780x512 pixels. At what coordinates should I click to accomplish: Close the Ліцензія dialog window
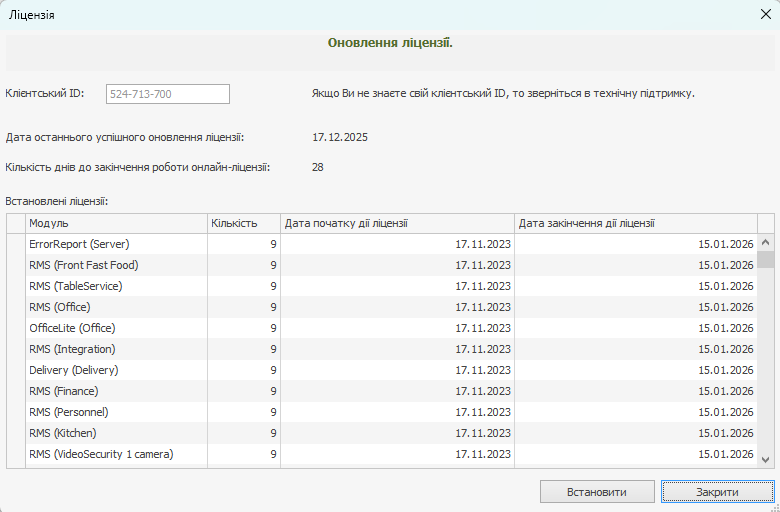765,15
